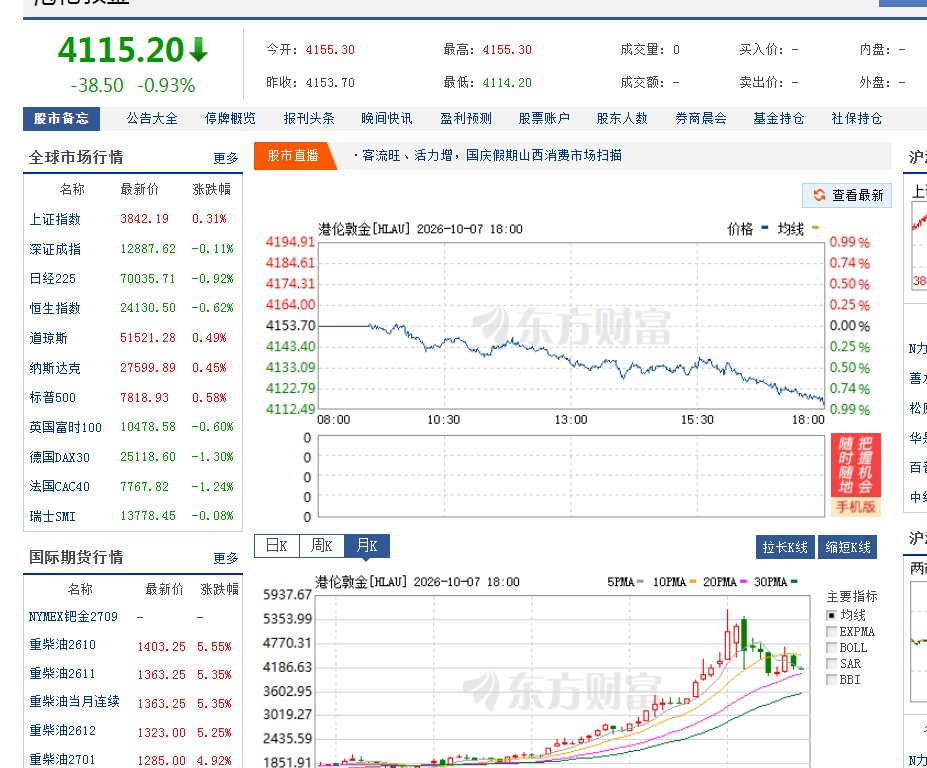927x768 pixels.
Task: Open the 日经225 quote link
Action: tap(53, 278)
